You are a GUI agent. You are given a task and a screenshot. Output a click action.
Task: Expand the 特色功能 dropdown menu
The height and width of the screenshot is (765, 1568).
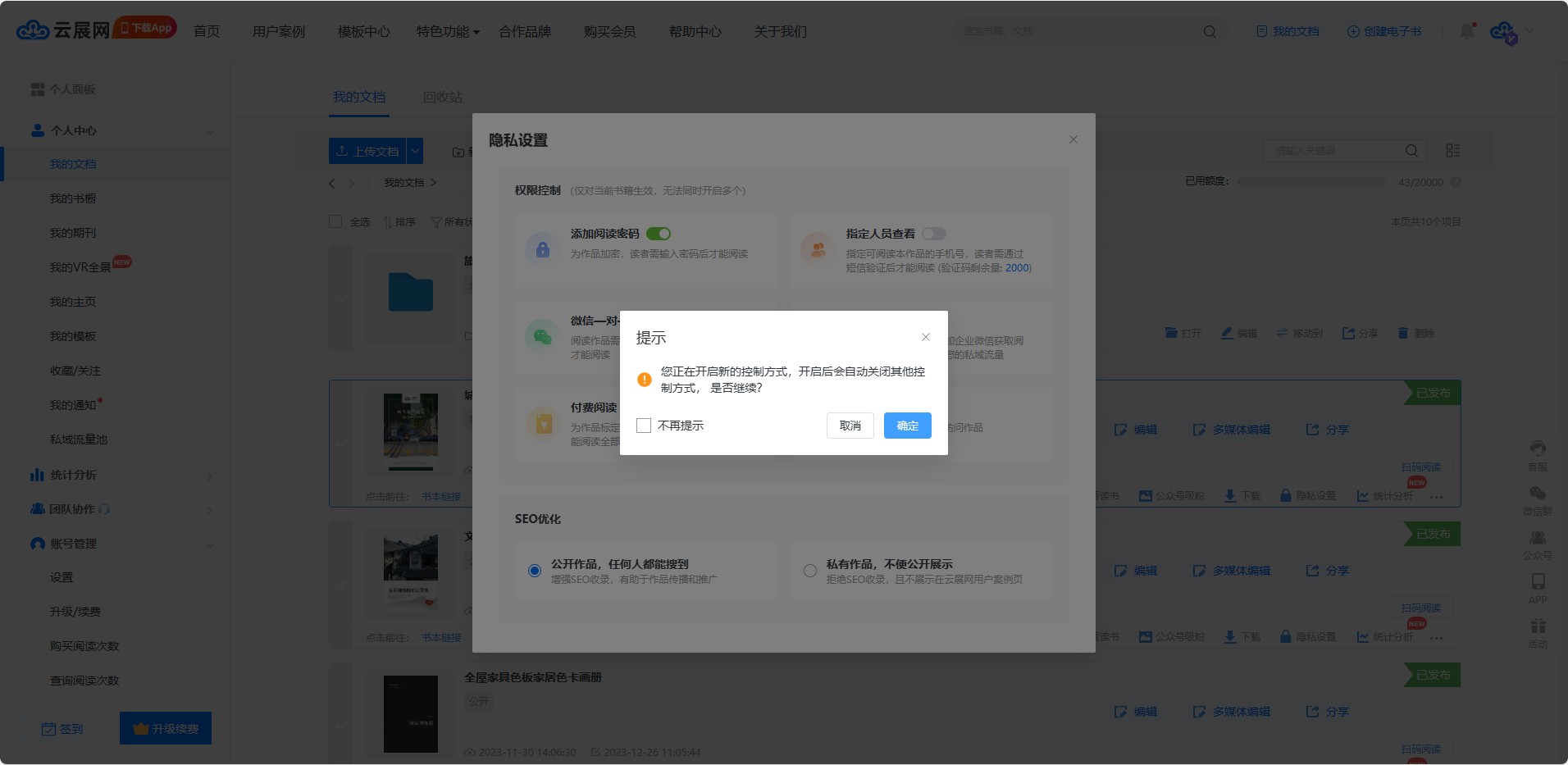[x=447, y=32]
